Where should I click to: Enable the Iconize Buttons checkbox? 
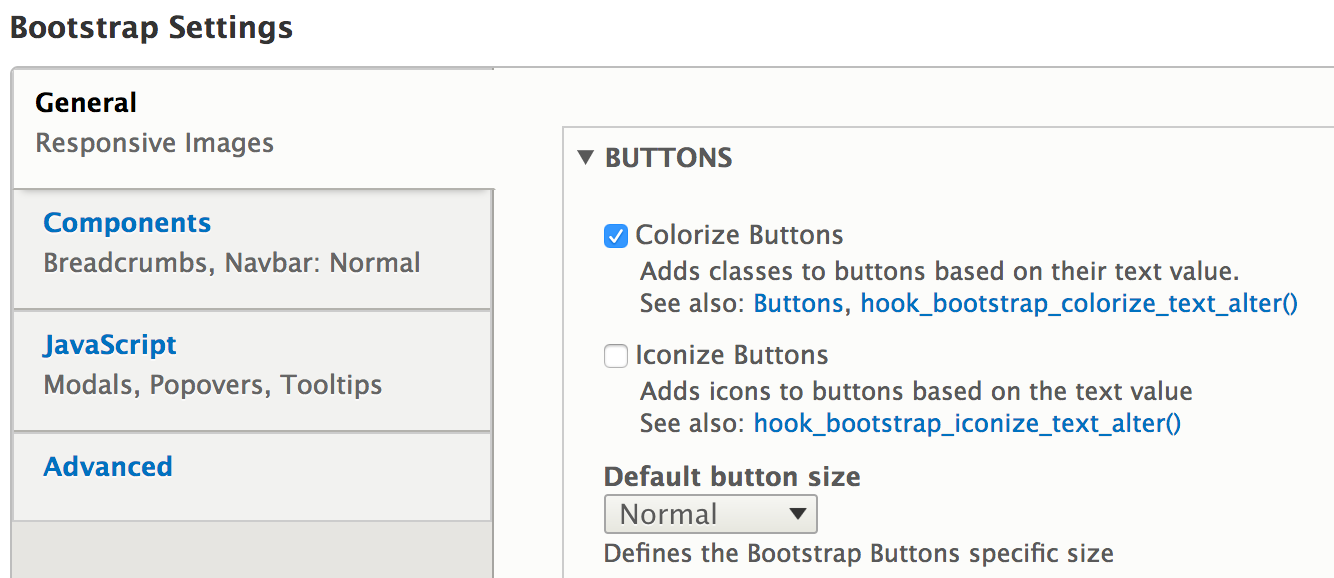pyautogui.click(x=616, y=356)
